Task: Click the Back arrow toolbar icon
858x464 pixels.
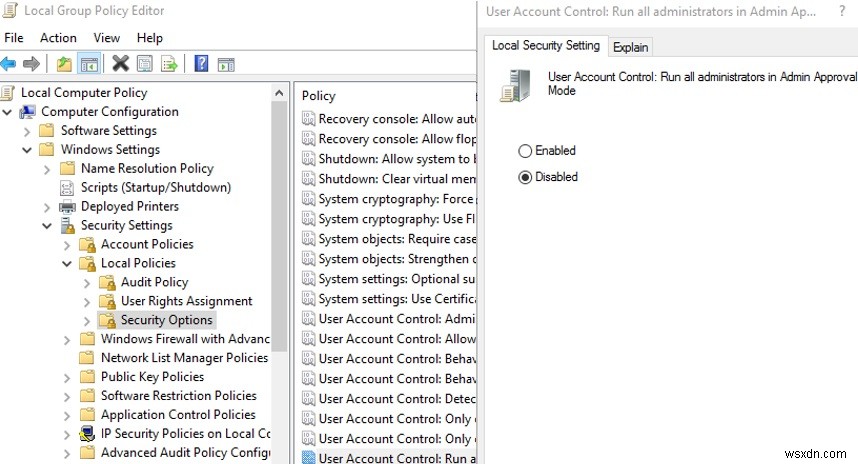Action: [8, 64]
